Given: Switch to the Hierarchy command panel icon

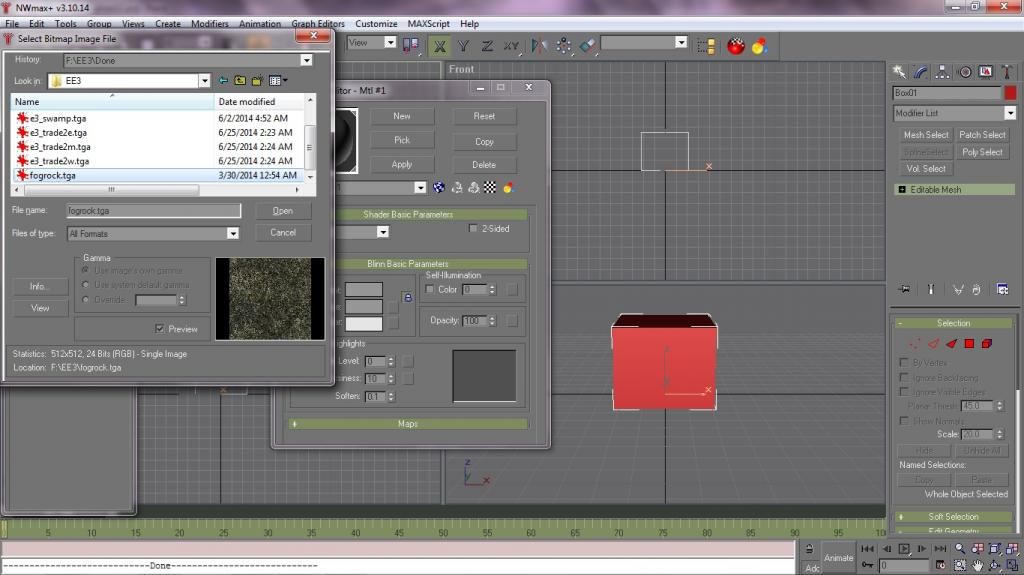Looking at the screenshot, I should coord(943,72).
